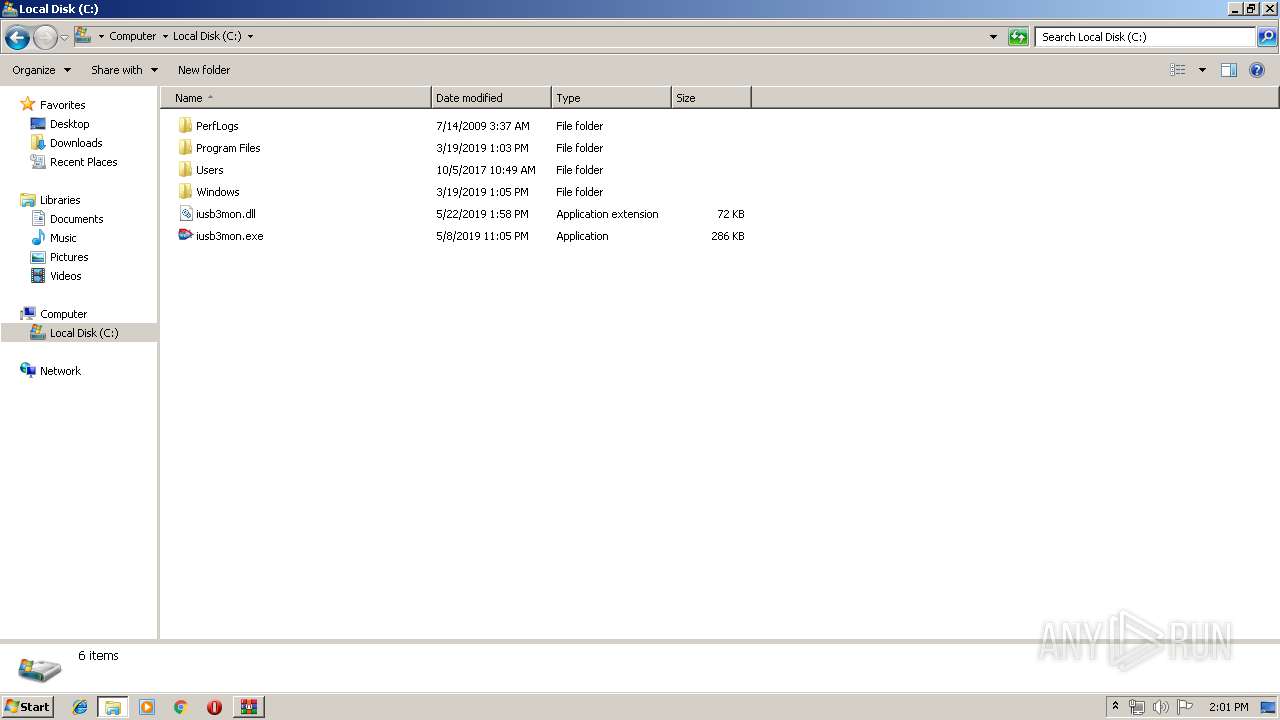Sort by the Size column header
Image resolution: width=1280 pixels, height=720 pixels.
711,98
